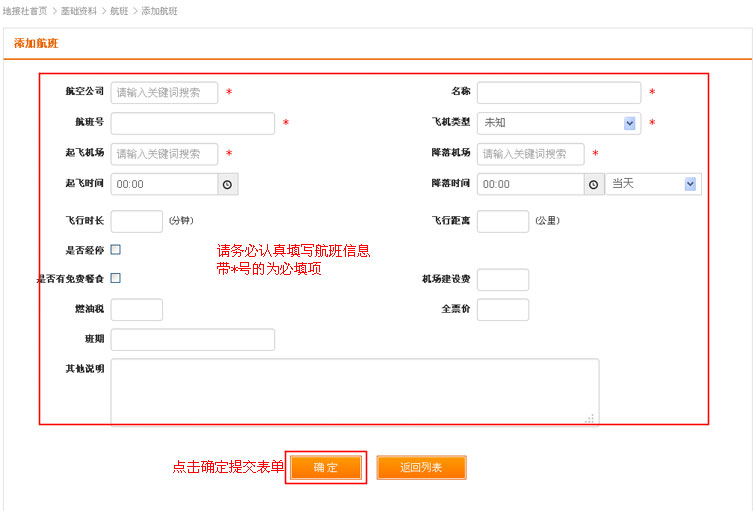Image resolution: width=755 pixels, height=511 pixels.
Task: Open the landing time clock picker icon
Action: point(593,185)
